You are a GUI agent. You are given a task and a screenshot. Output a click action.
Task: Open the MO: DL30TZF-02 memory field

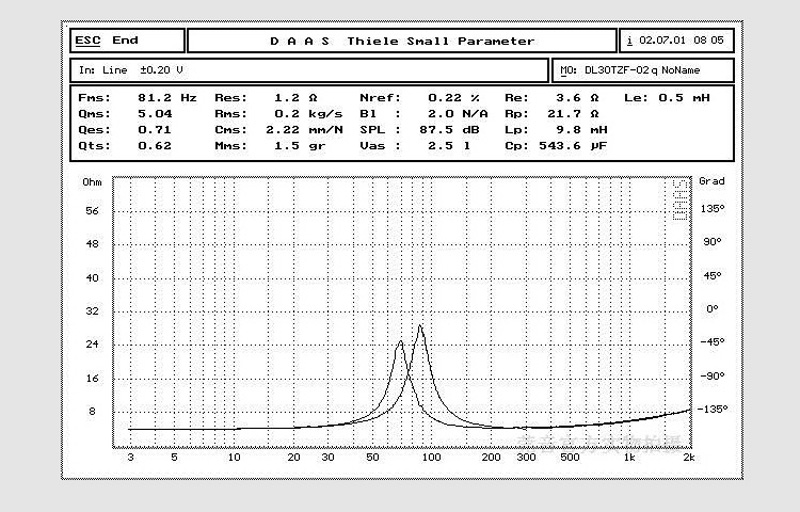[x=643, y=70]
